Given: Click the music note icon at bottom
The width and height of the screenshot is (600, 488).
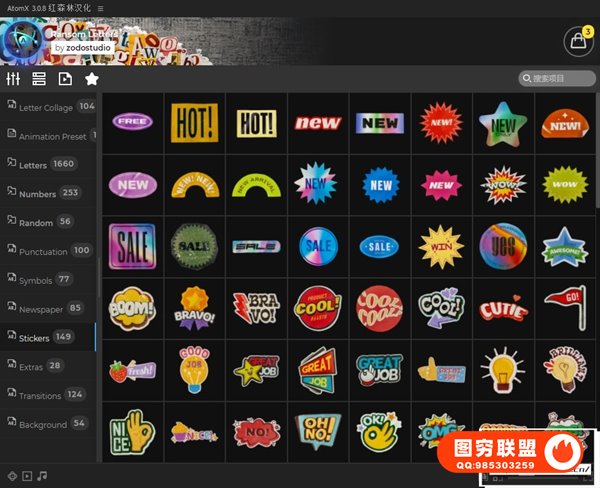Looking at the screenshot, I should [x=42, y=476].
